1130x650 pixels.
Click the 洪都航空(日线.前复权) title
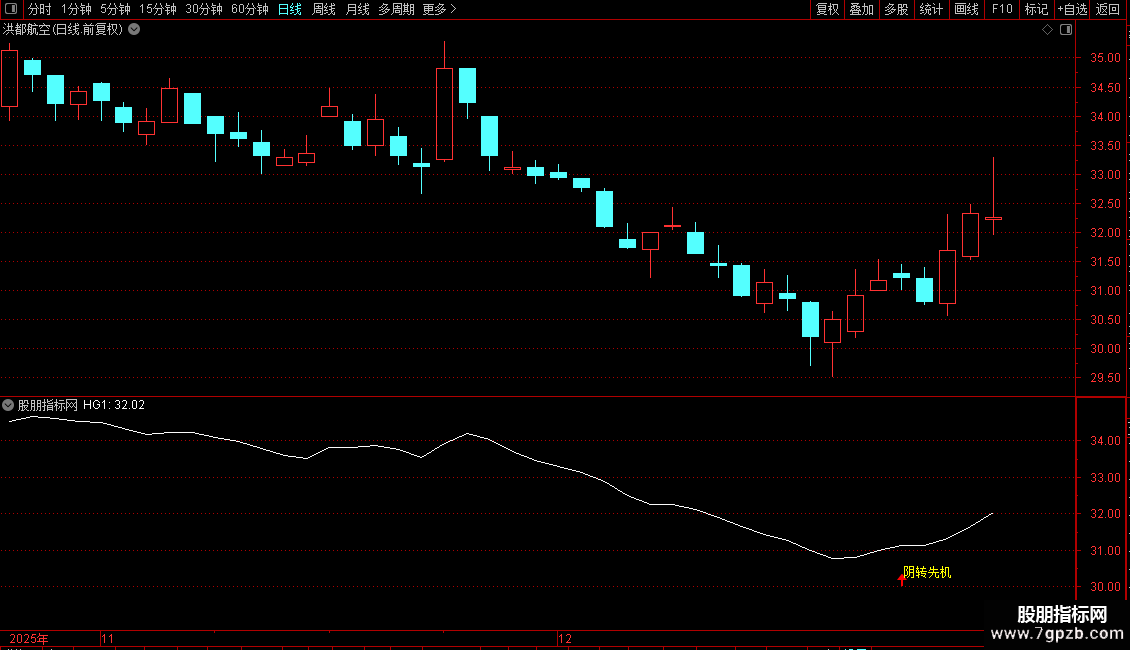click(63, 30)
